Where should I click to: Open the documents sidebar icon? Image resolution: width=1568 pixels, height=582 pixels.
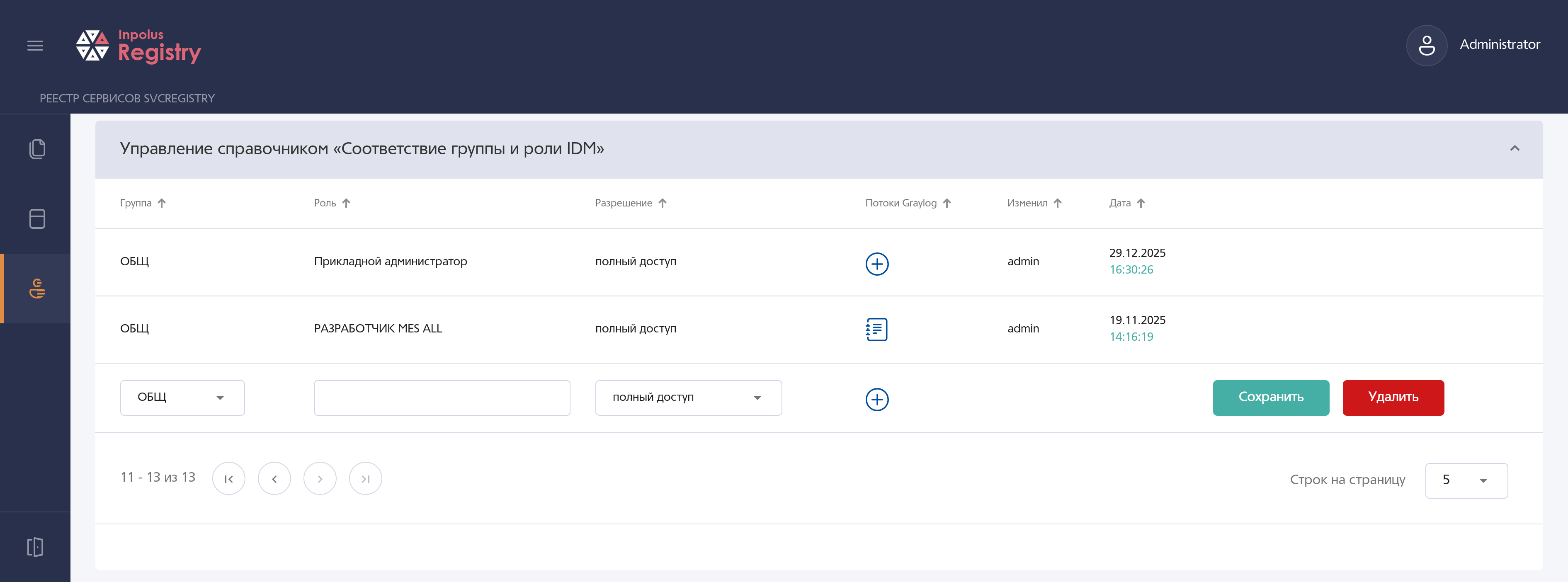[37, 149]
